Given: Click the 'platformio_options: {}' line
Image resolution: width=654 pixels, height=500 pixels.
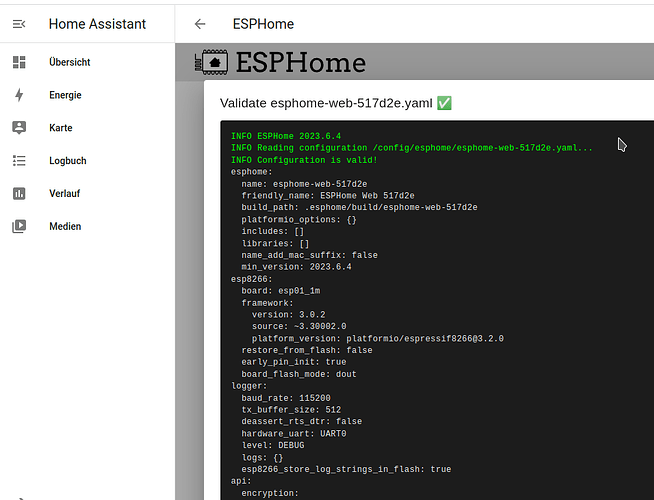Looking at the screenshot, I should tap(299, 219).
